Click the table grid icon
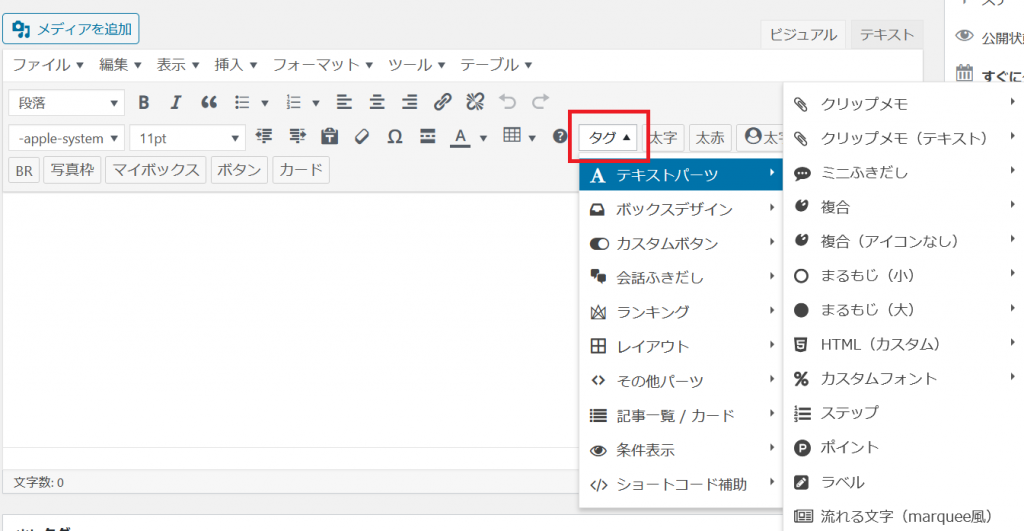Image resolution: width=1024 pixels, height=531 pixels. (x=512, y=135)
